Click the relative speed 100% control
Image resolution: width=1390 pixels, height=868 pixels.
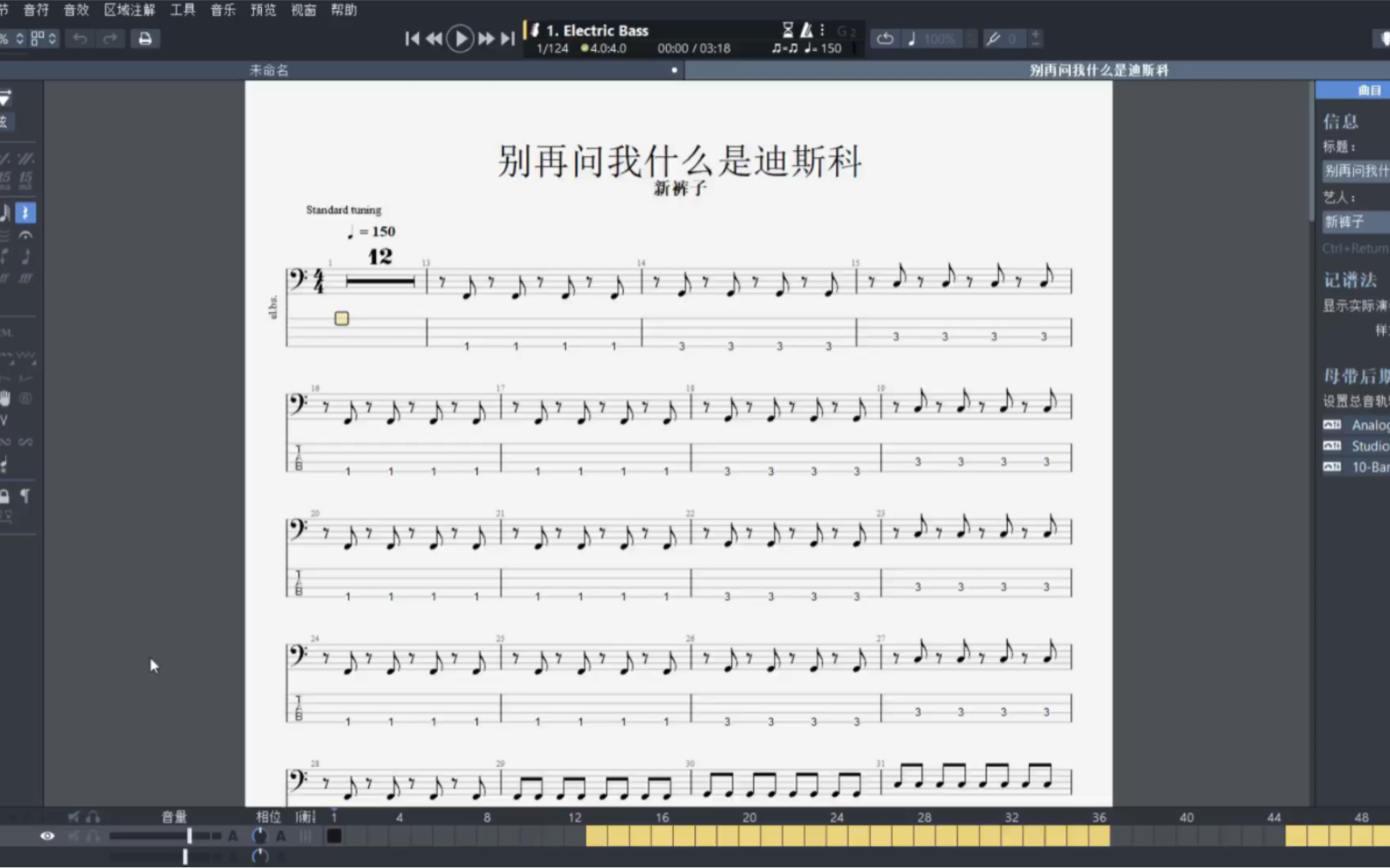[932, 38]
